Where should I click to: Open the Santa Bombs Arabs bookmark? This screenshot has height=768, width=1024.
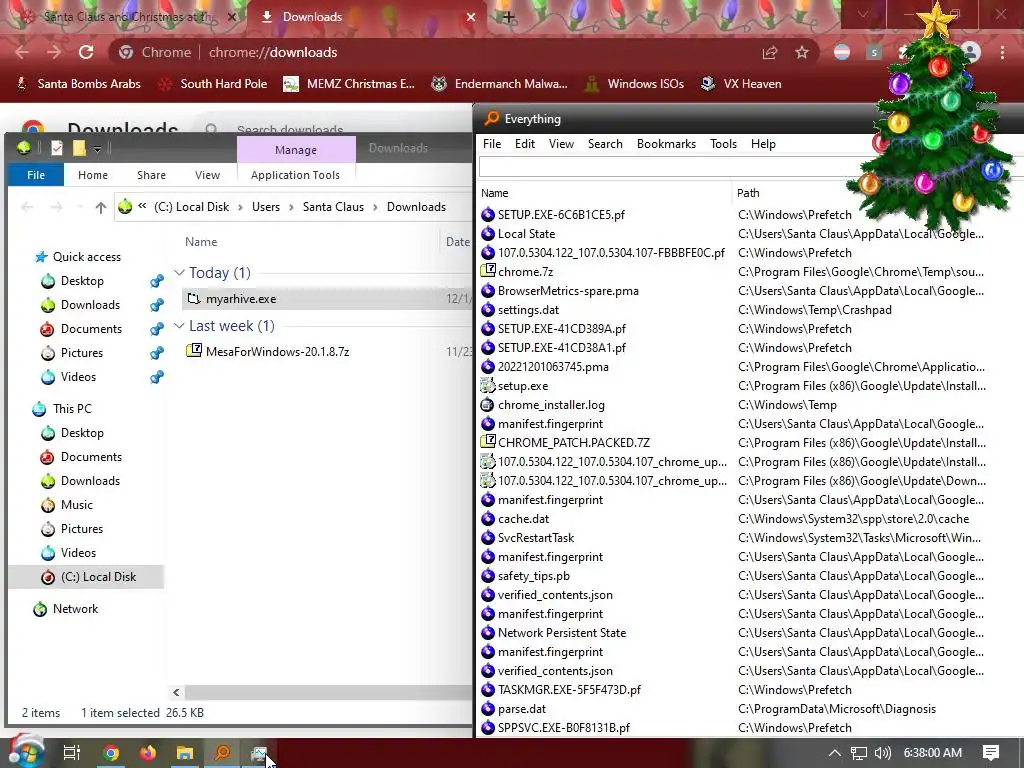click(x=78, y=84)
